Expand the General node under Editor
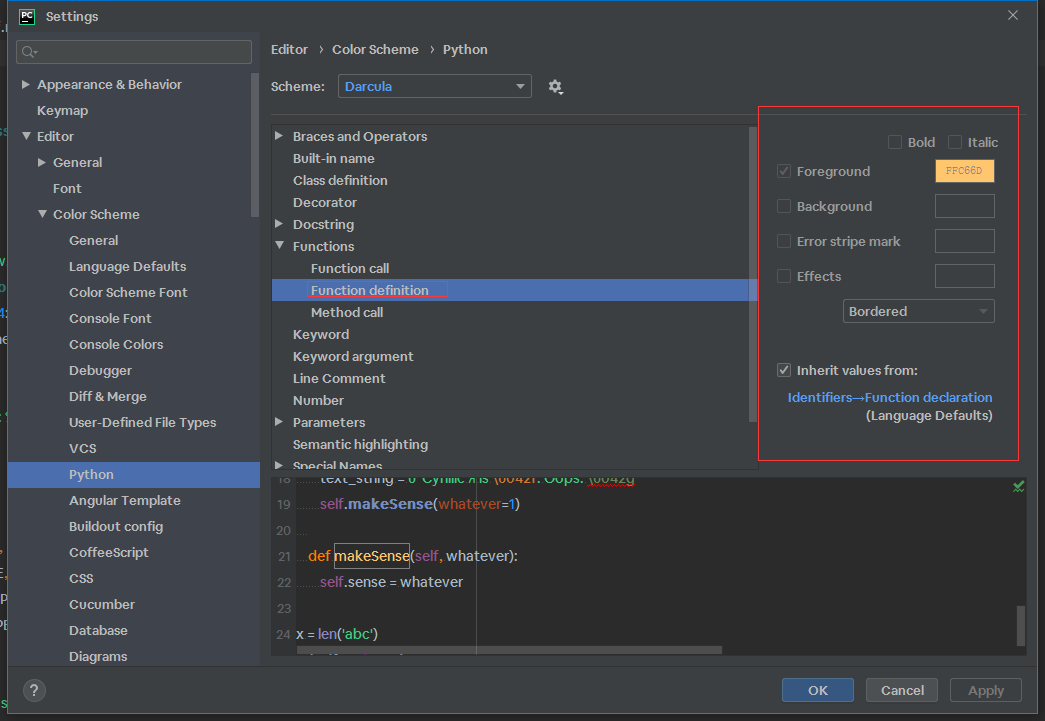 click(42, 162)
